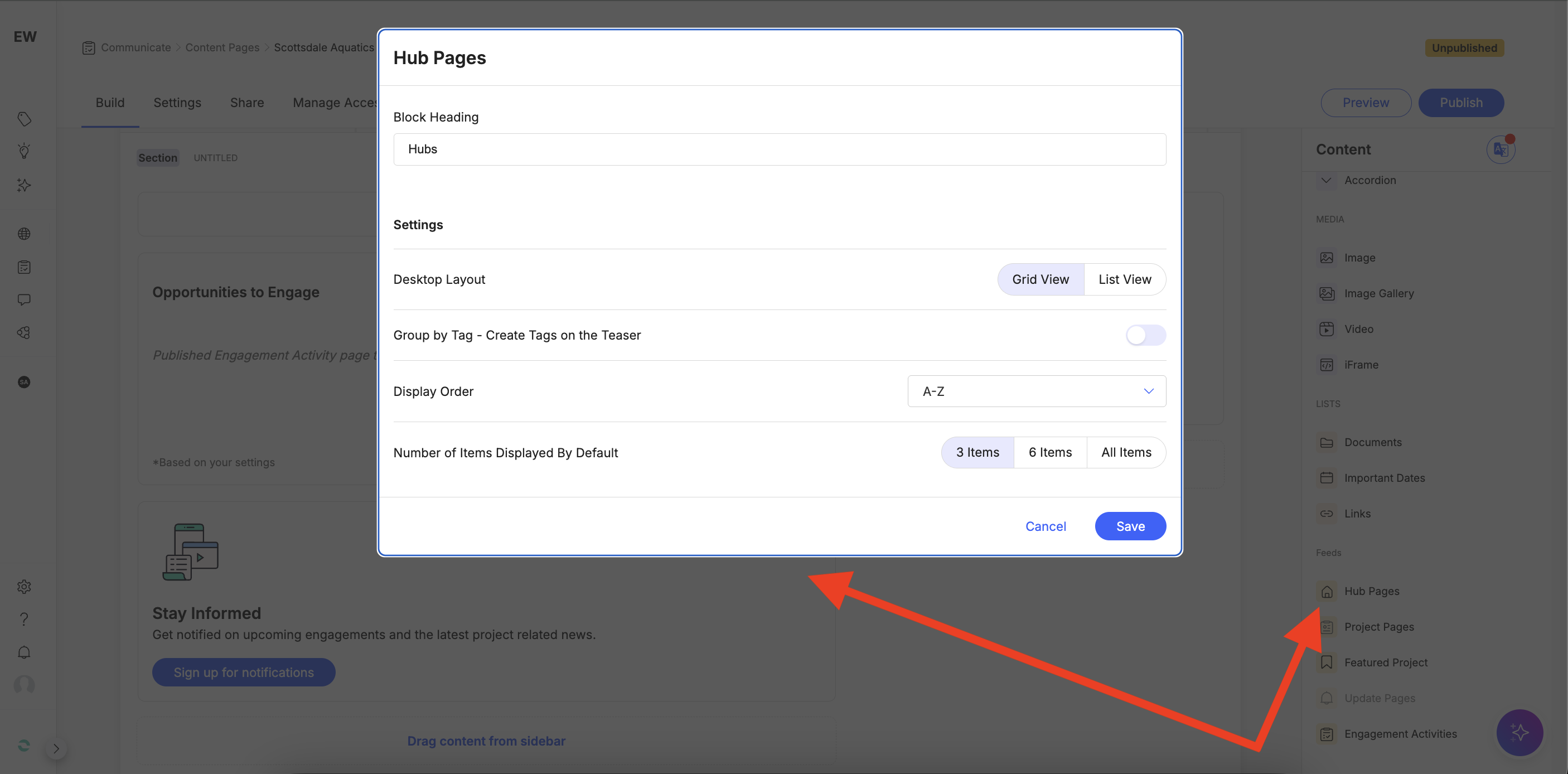Screen dimensions: 1568x774
Task: Collapse the Accordion chevron in Content panel
Action: point(1326,180)
